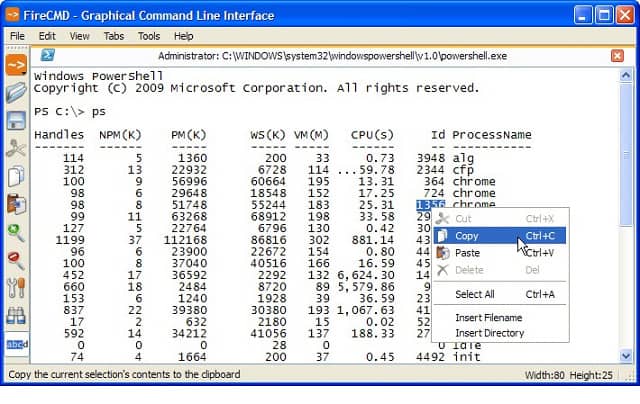Click the open file icon in sidebar
The width and height of the screenshot is (640, 404).
coord(16,93)
